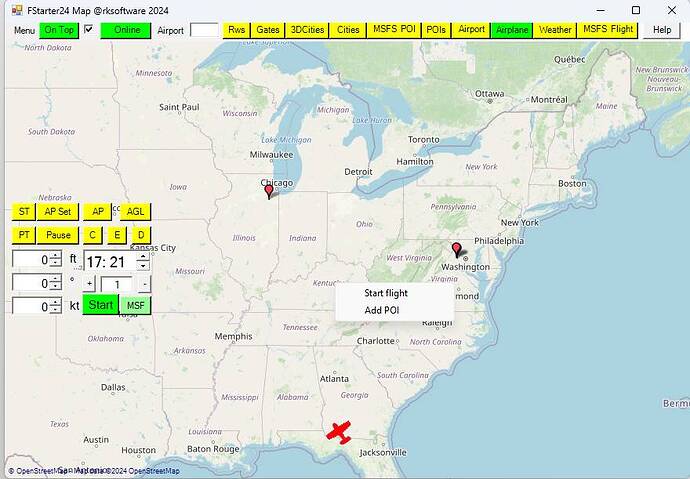This screenshot has width=690, height=479.
Task: Click the plus zoom button
Action: [x=89, y=284]
